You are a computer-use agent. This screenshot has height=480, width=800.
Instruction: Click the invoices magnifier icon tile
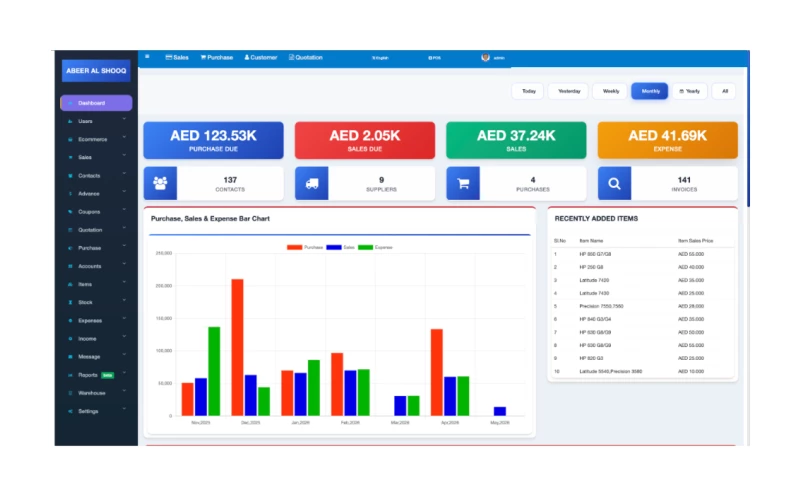614,183
